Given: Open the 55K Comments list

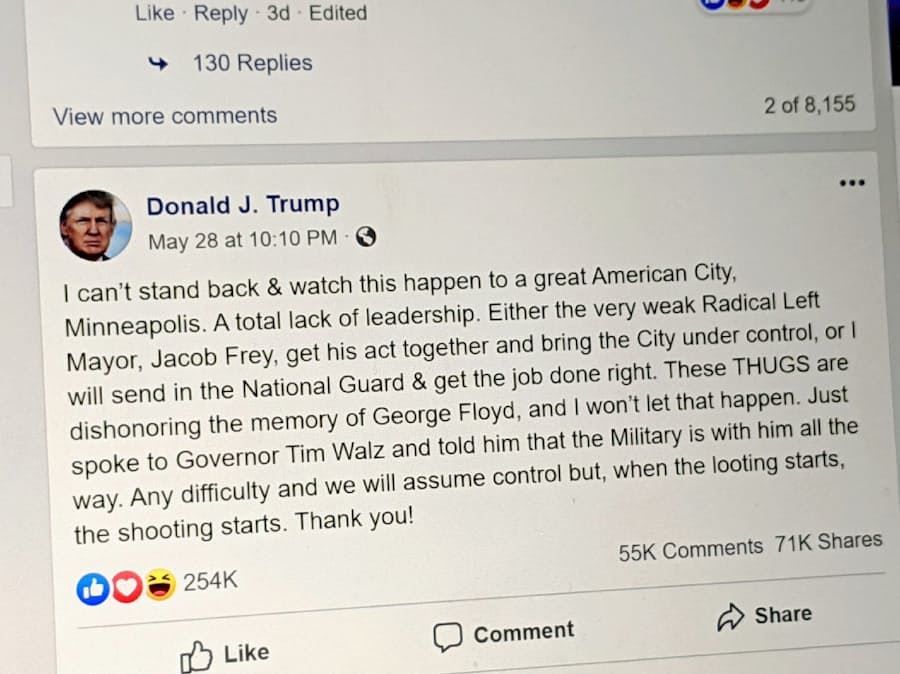Looking at the screenshot, I should pos(690,549).
